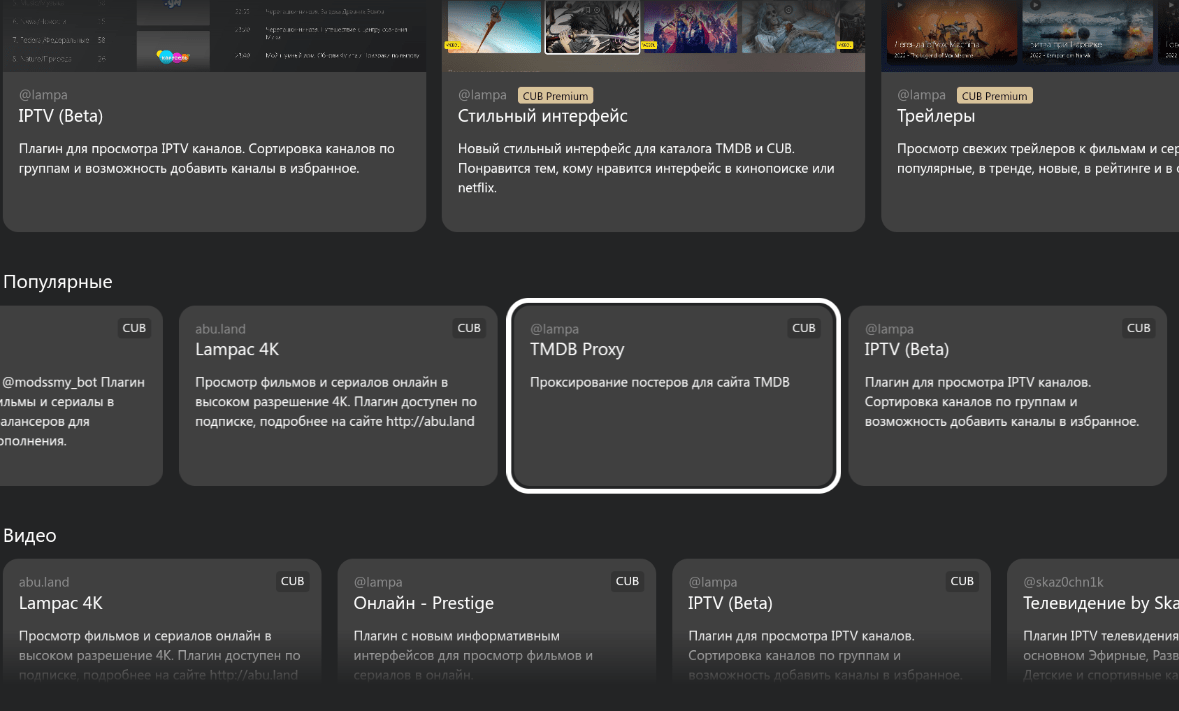The image size is (1179, 711).
Task: Select abu.land author in the Популярные row
Action: (220, 329)
